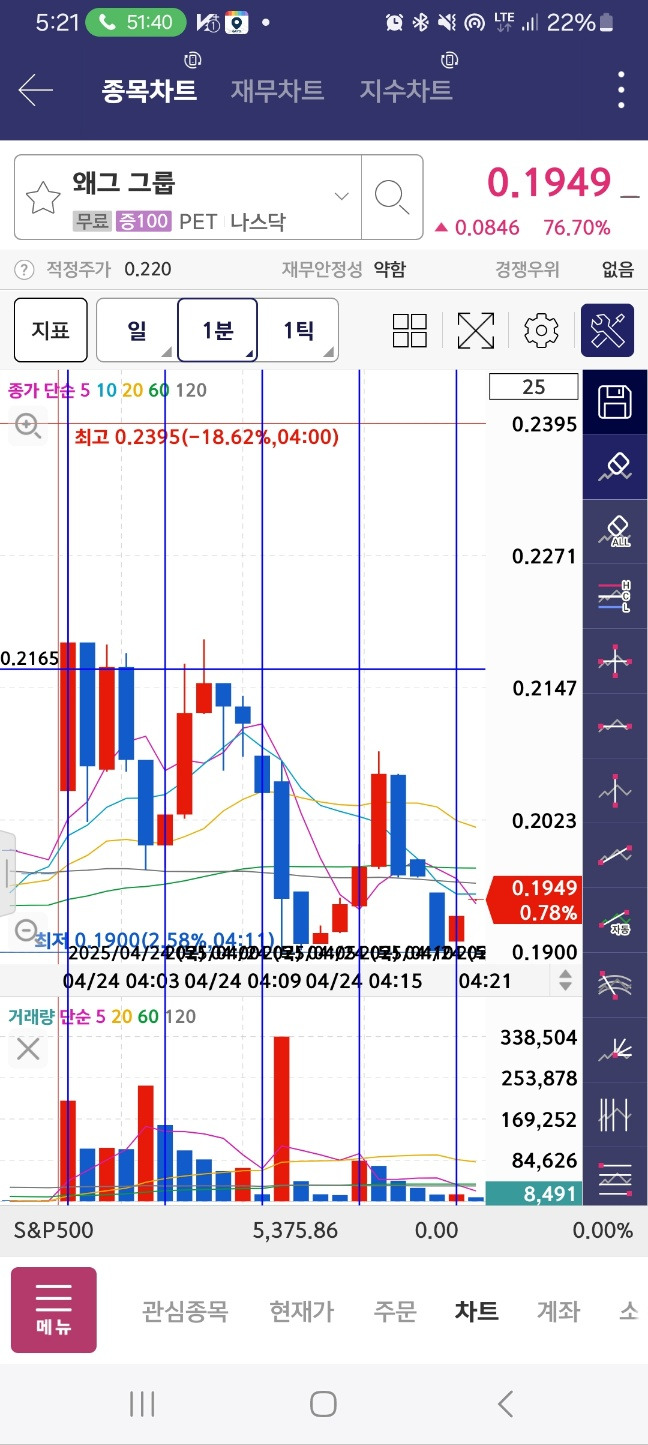Select the 일 daily period dropdown
This screenshot has height=1445, width=648.
click(137, 330)
